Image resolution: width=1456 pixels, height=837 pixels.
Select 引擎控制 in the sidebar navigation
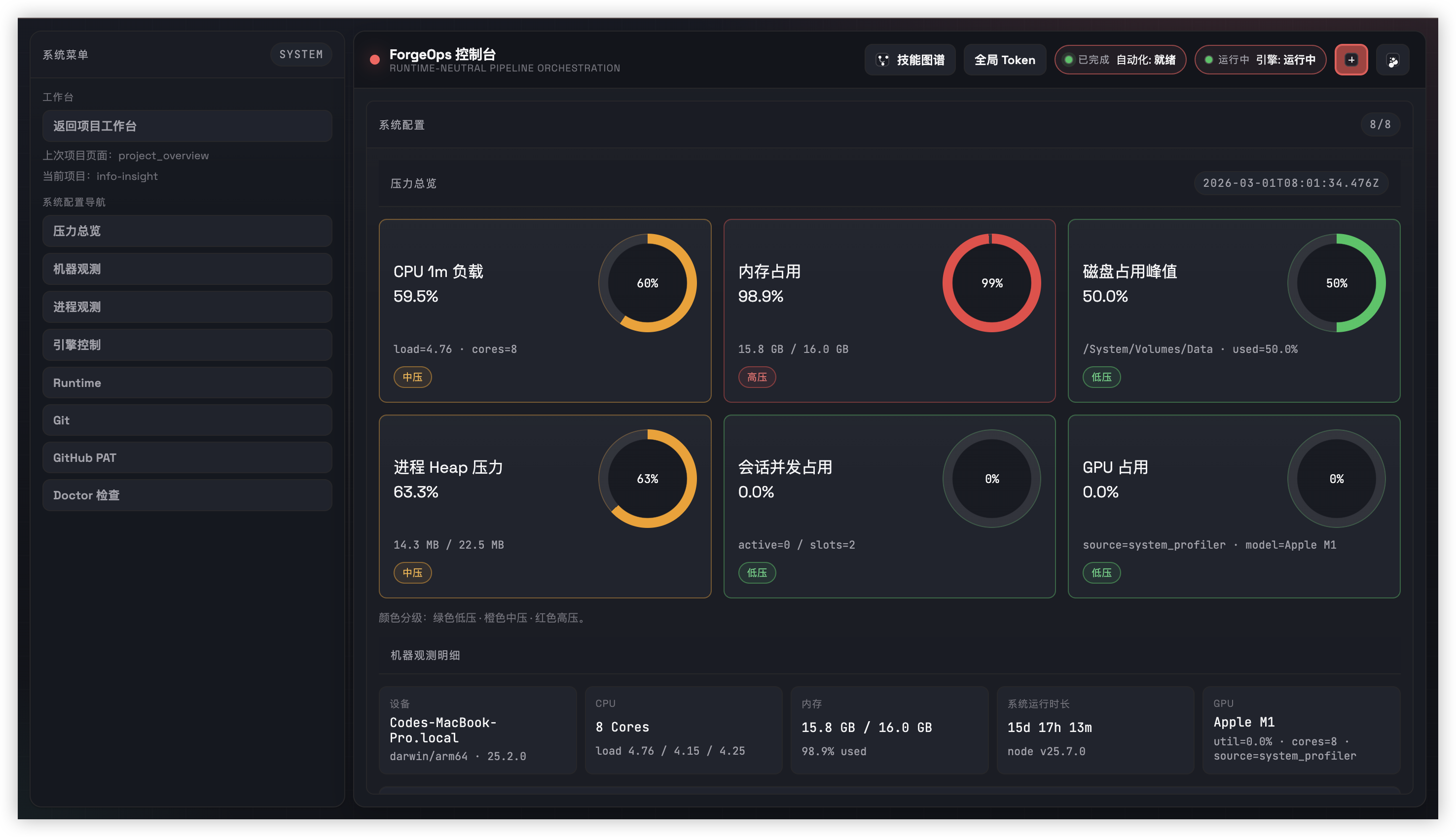click(187, 345)
